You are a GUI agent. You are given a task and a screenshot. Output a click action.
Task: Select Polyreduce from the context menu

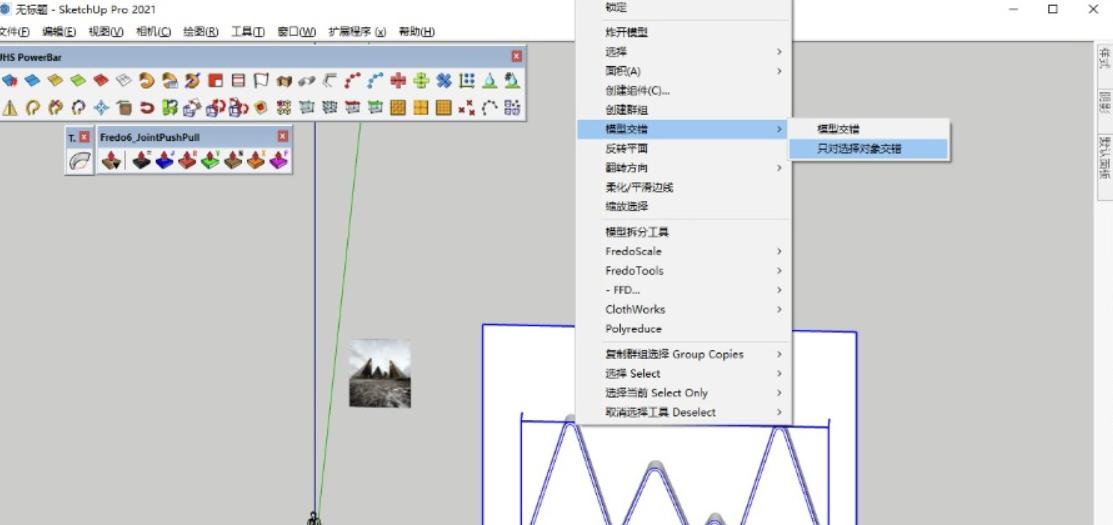point(633,328)
